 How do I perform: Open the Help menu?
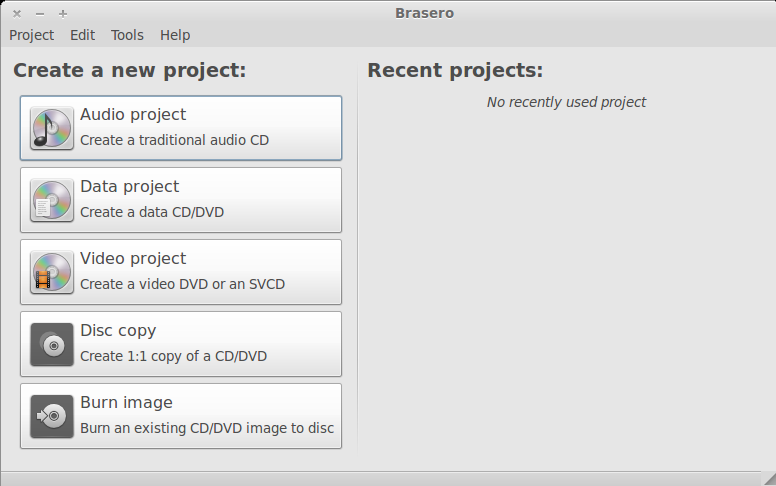point(175,35)
